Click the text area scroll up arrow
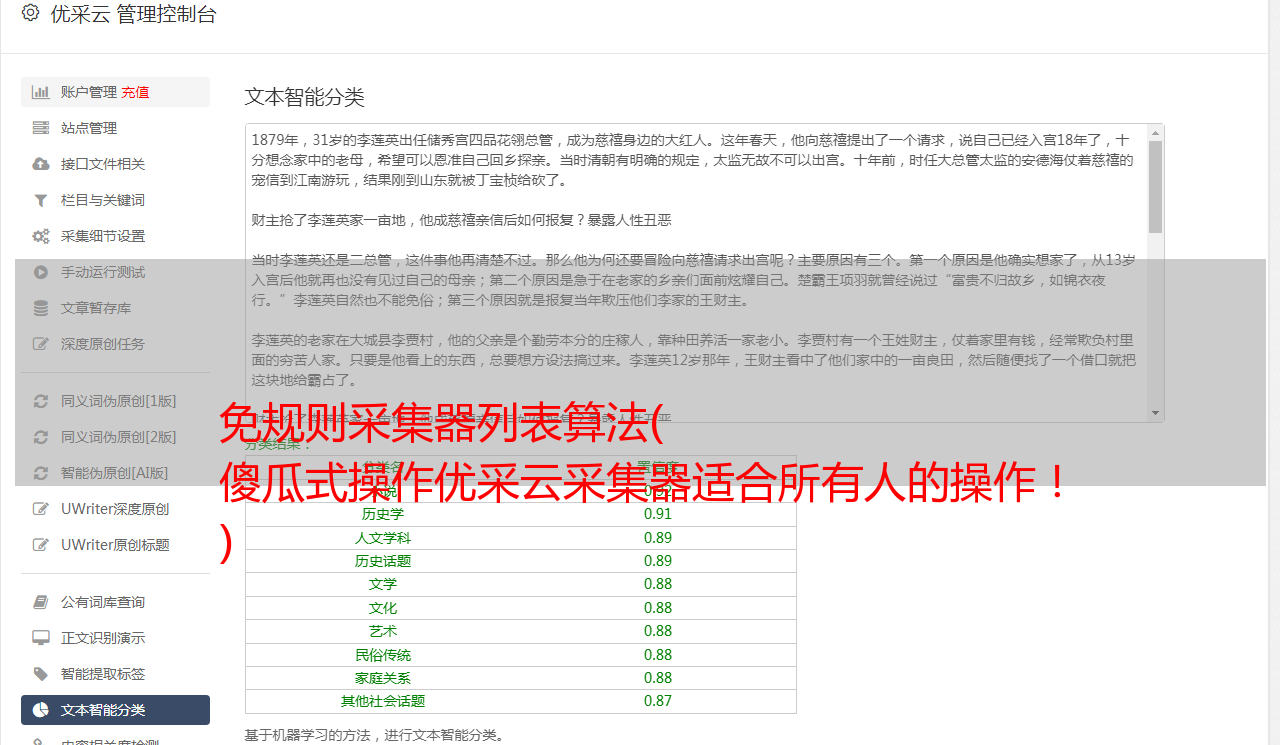Screen dimensions: 1280x745 pyautogui.click(x=1156, y=133)
